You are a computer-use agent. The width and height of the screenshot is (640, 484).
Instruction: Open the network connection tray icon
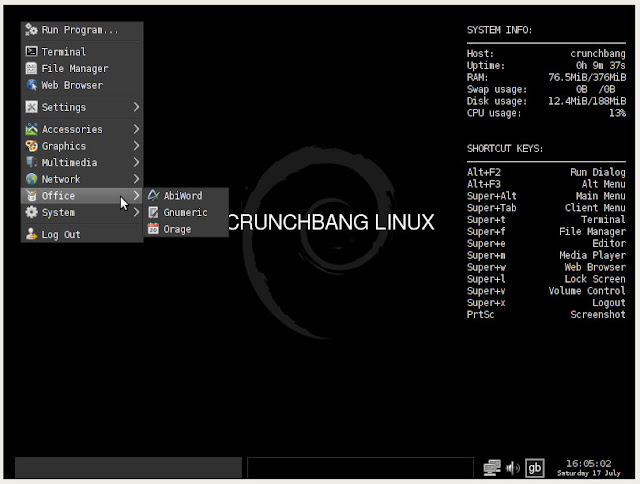(492, 467)
